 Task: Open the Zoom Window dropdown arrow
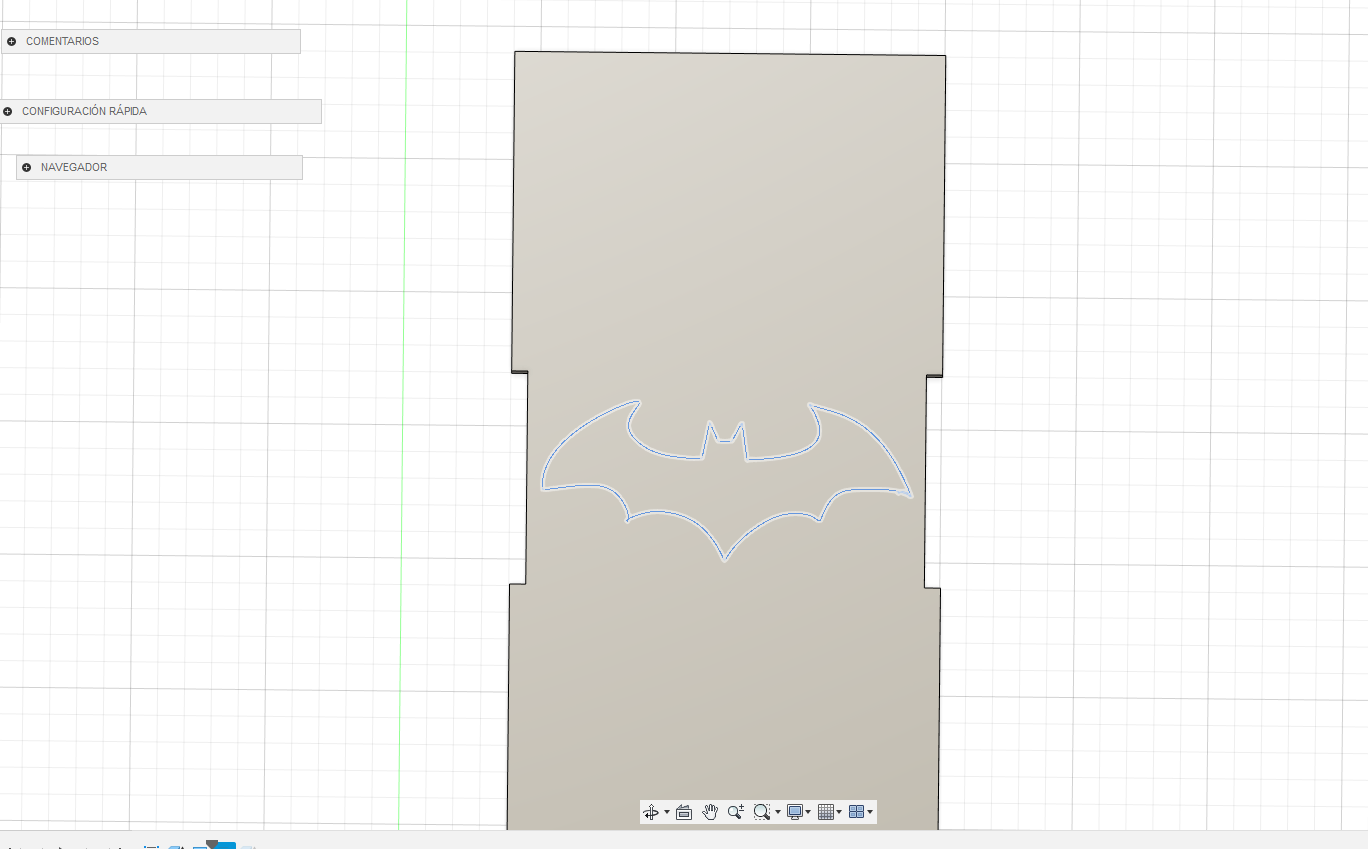pyautogui.click(x=778, y=812)
